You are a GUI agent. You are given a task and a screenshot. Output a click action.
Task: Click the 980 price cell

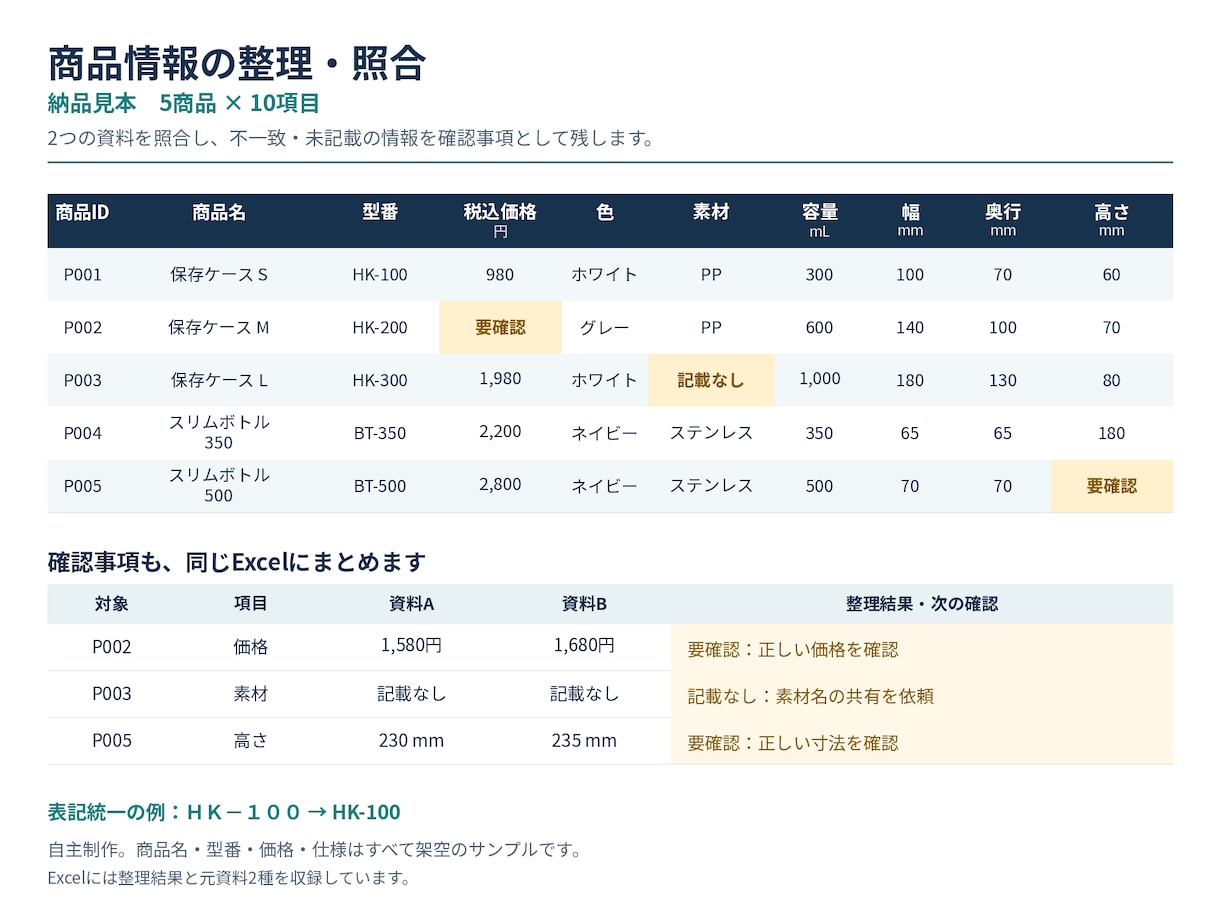point(500,275)
